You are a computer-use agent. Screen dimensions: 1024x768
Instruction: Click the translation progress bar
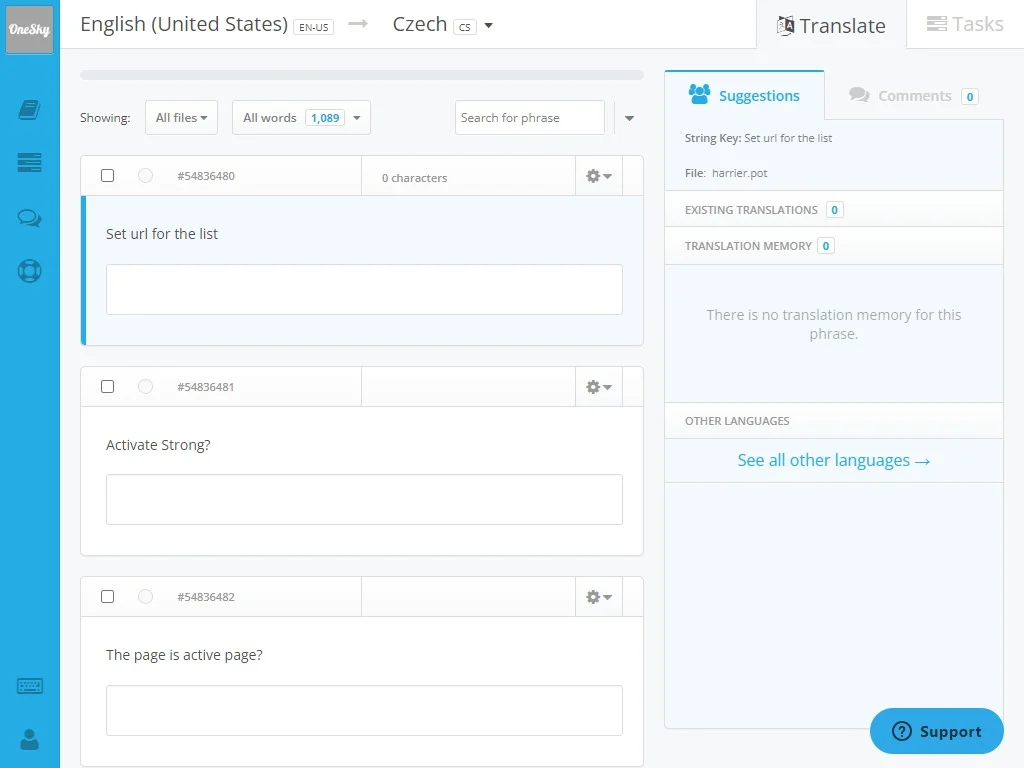[x=362, y=75]
